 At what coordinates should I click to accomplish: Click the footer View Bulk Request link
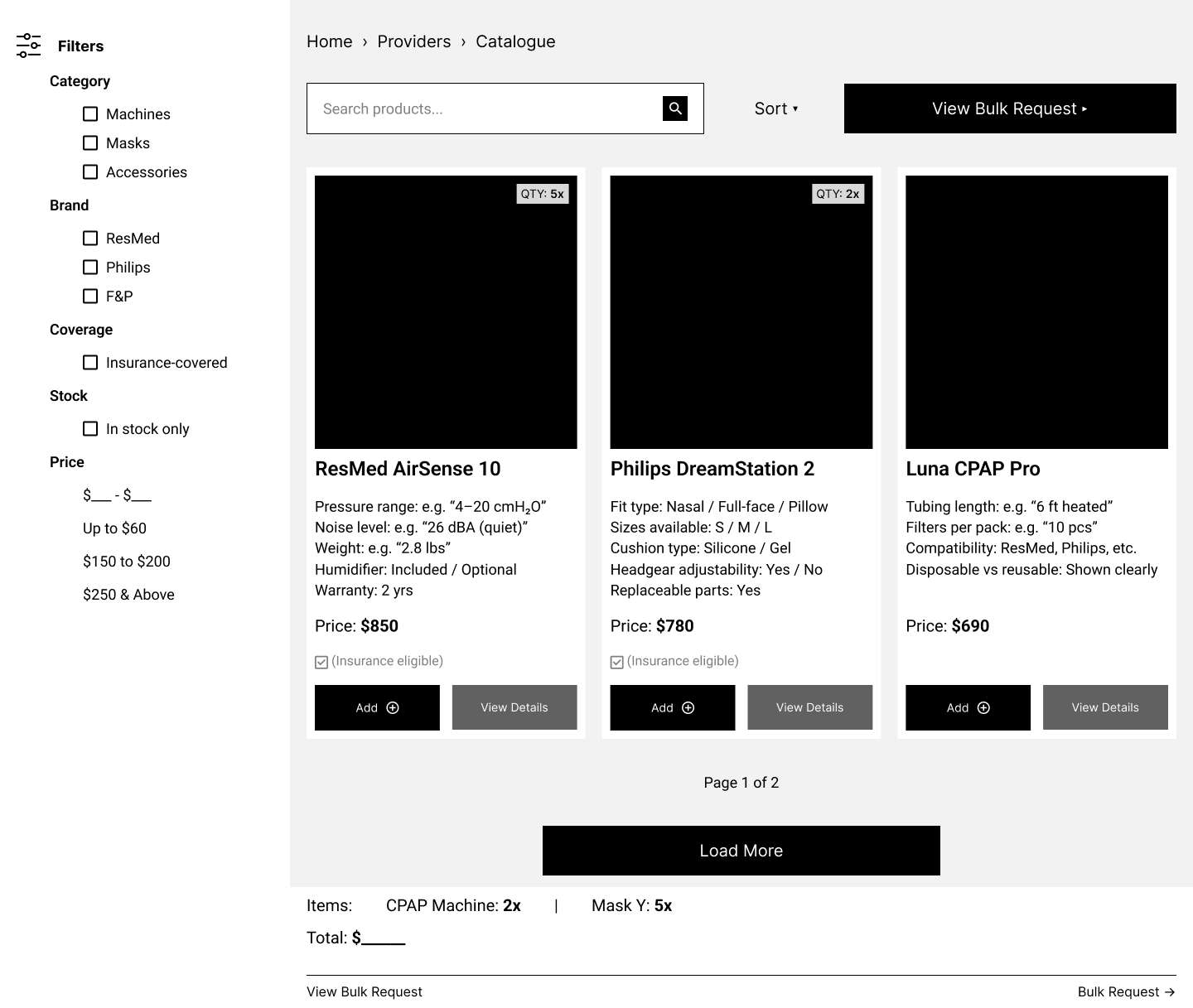click(365, 991)
